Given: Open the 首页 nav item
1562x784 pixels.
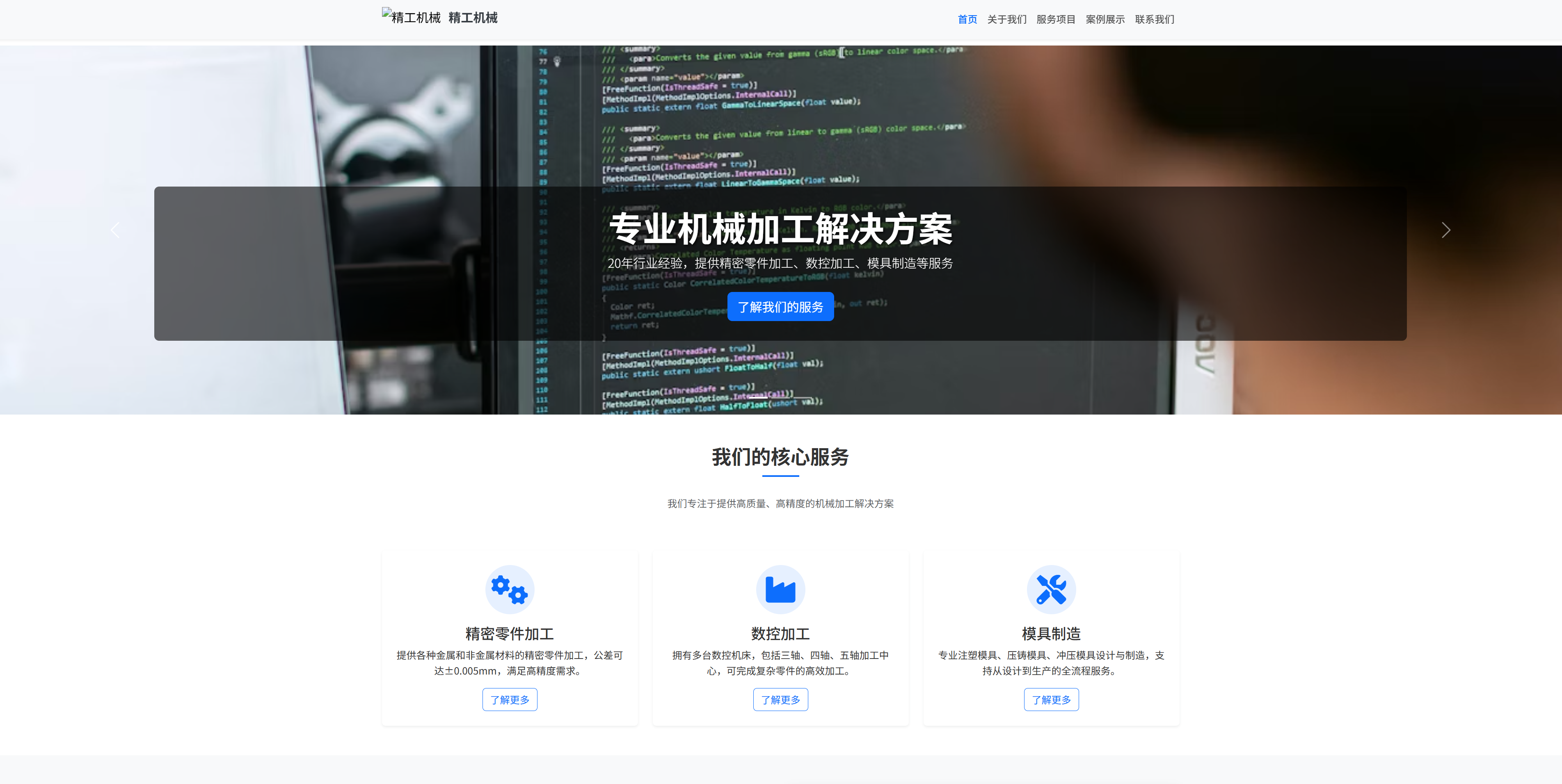Looking at the screenshot, I should tap(967, 19).
